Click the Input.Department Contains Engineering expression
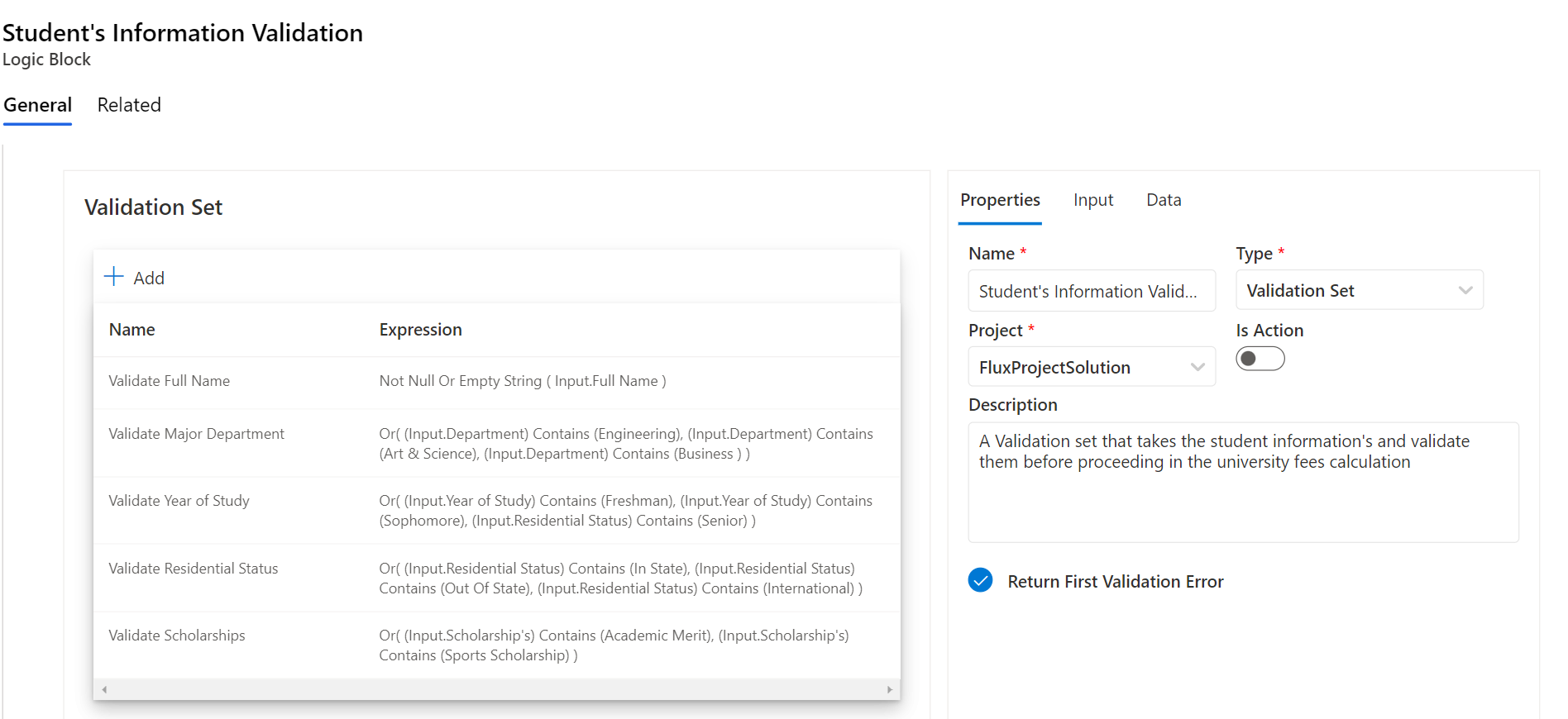Viewport: 1568px width, 719px height. click(626, 444)
